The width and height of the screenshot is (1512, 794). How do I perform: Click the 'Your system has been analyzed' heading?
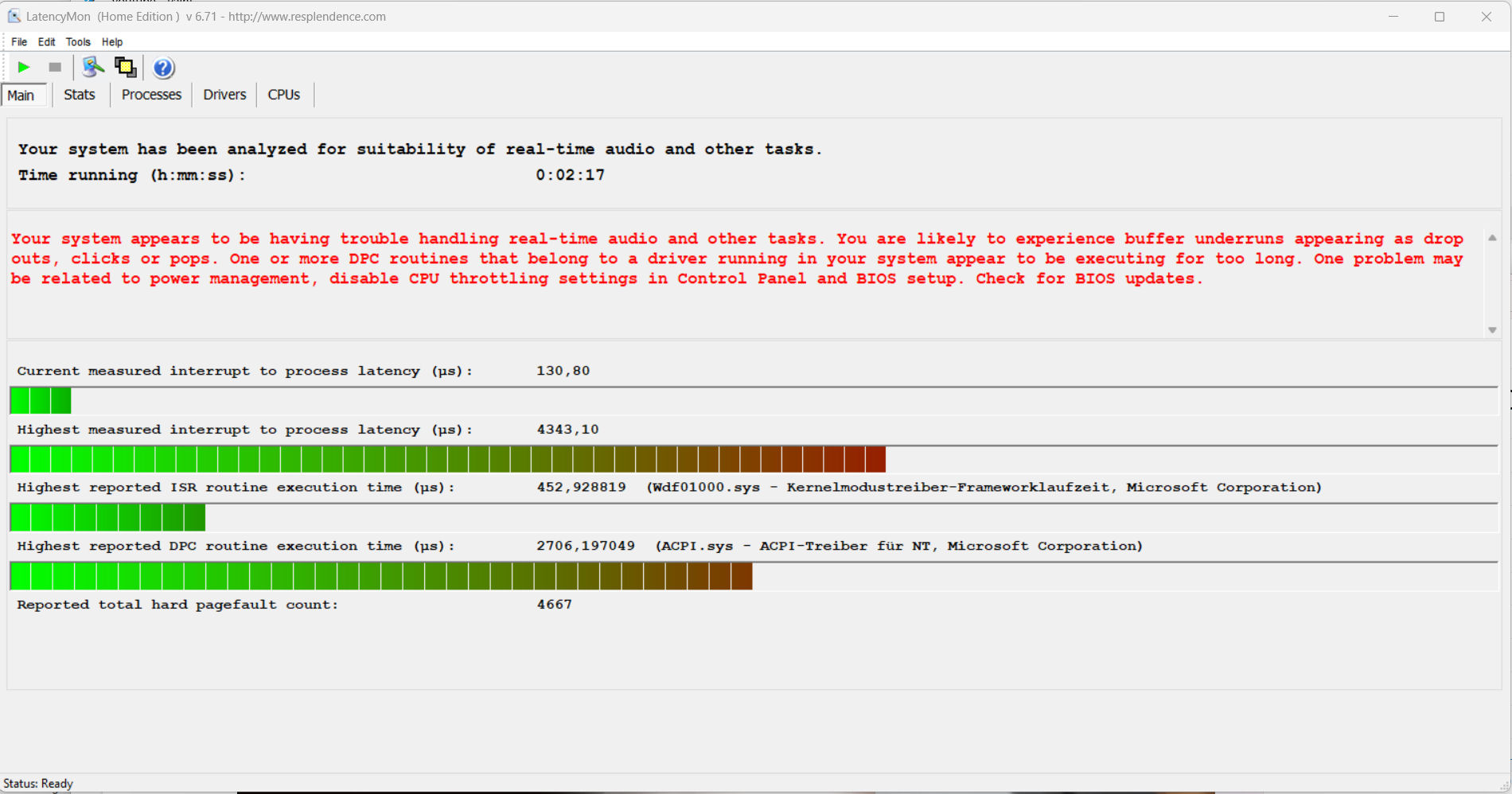pyautogui.click(x=420, y=149)
